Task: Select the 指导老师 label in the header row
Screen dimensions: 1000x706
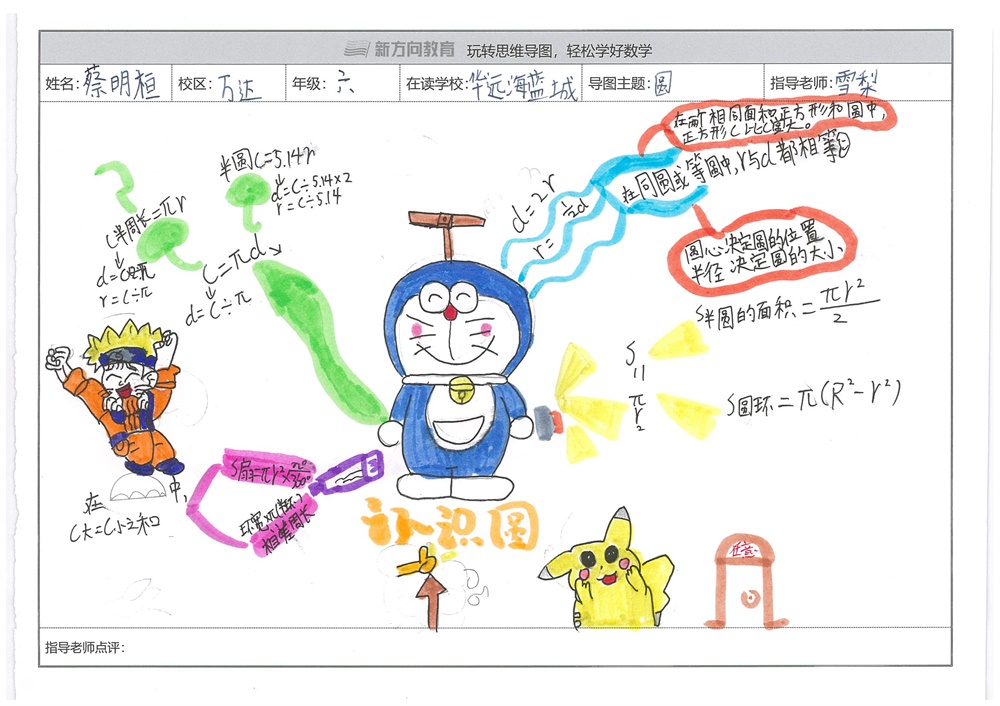Action: click(x=802, y=84)
